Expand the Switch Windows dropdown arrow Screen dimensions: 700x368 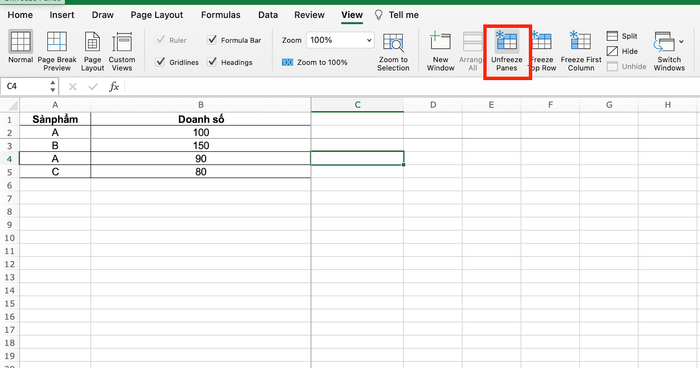[681, 42]
